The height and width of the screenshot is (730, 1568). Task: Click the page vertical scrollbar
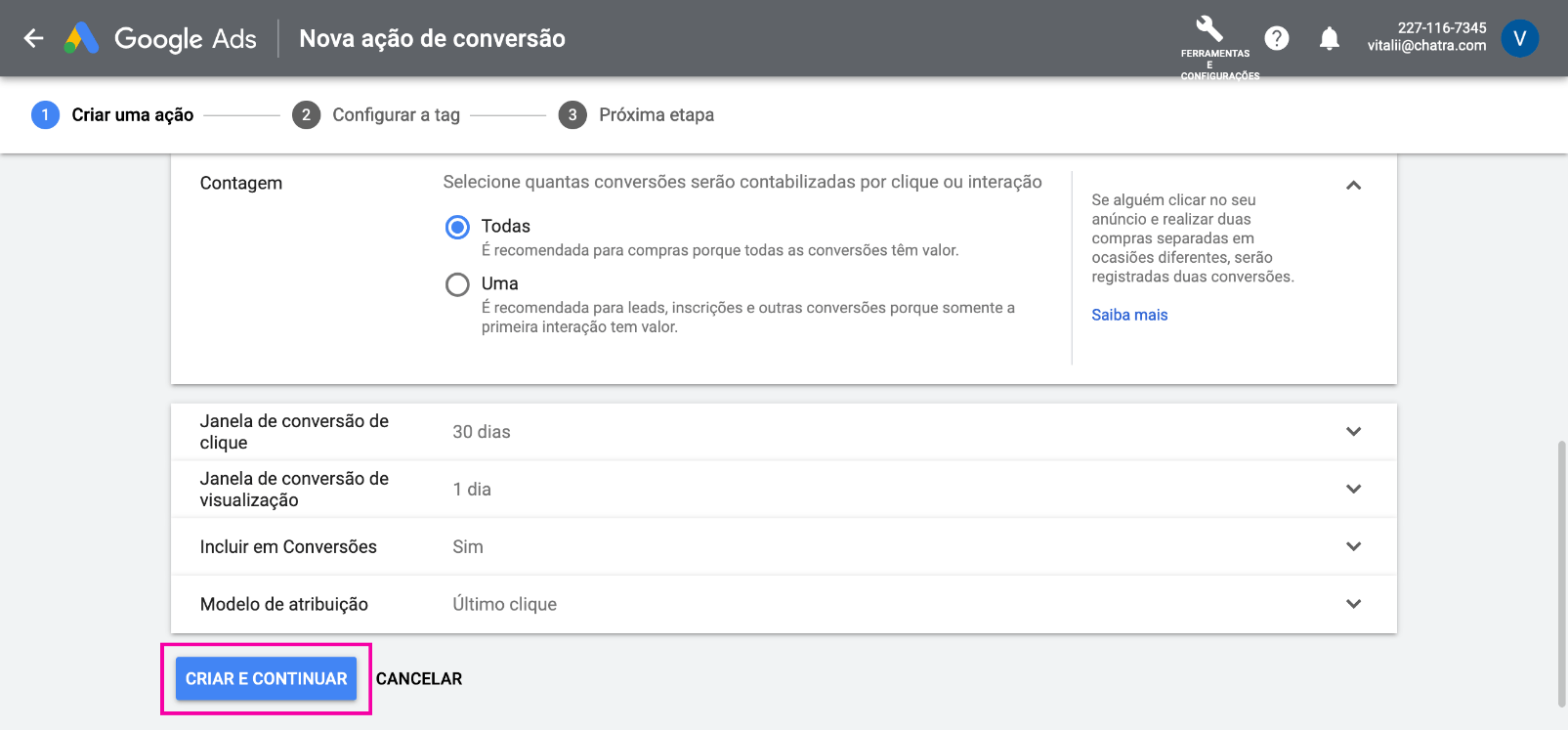pyautogui.click(x=1561, y=574)
